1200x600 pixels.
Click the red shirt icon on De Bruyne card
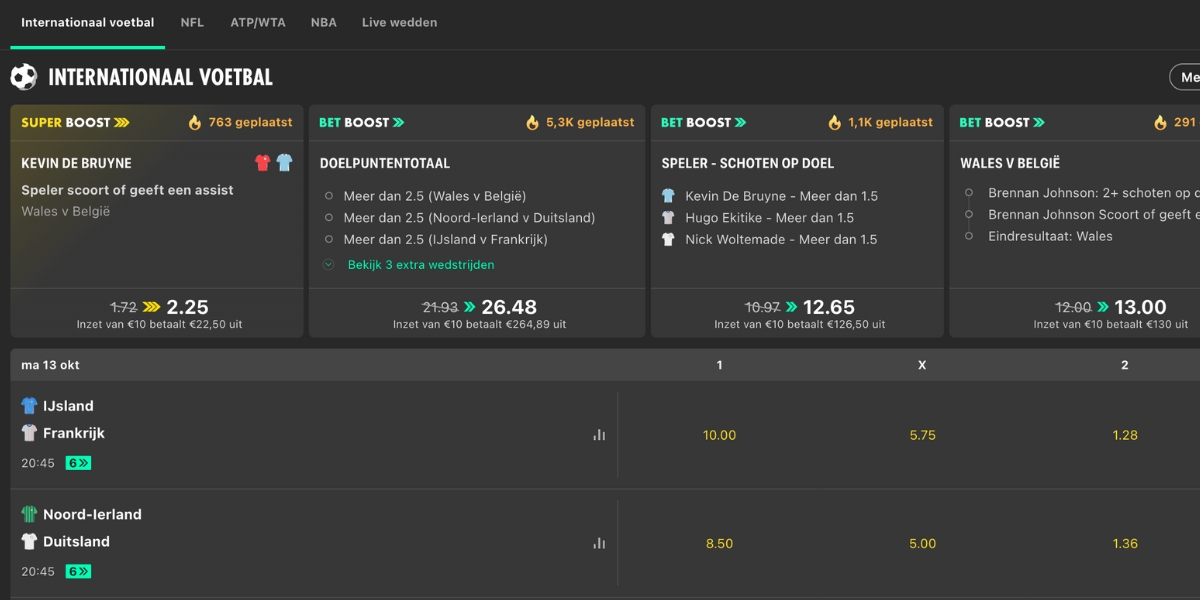263,163
